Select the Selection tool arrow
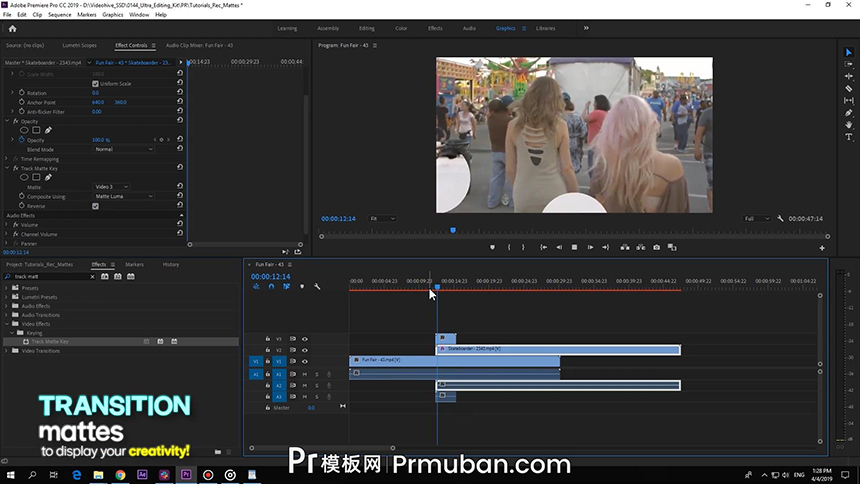 coord(848,52)
